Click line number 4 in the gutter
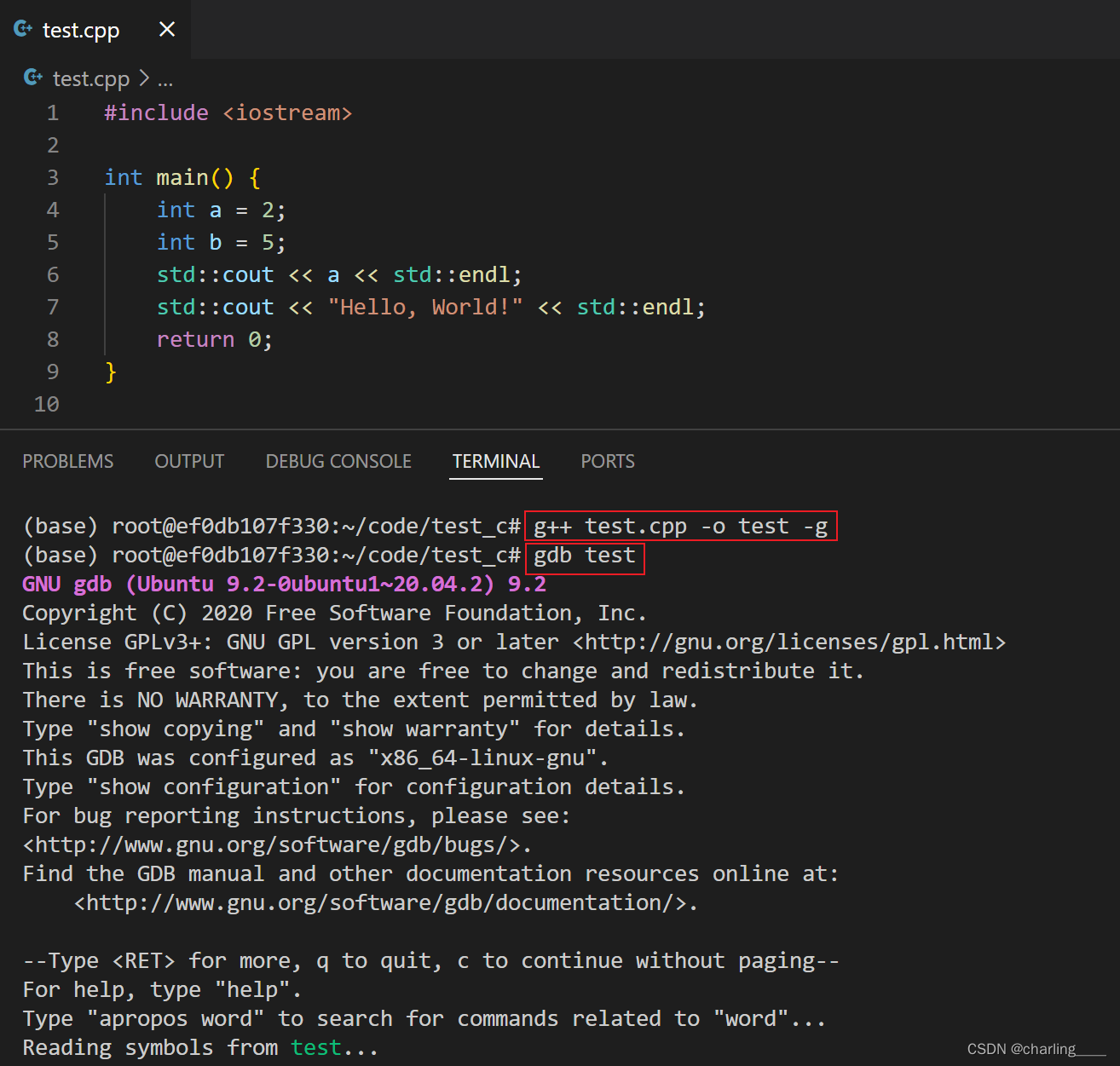Image resolution: width=1120 pixels, height=1066 pixels. point(53,210)
